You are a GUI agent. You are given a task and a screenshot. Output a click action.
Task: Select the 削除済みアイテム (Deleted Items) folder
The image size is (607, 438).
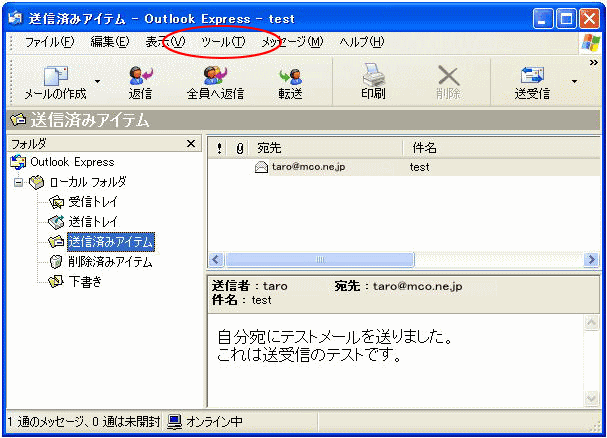[110, 262]
